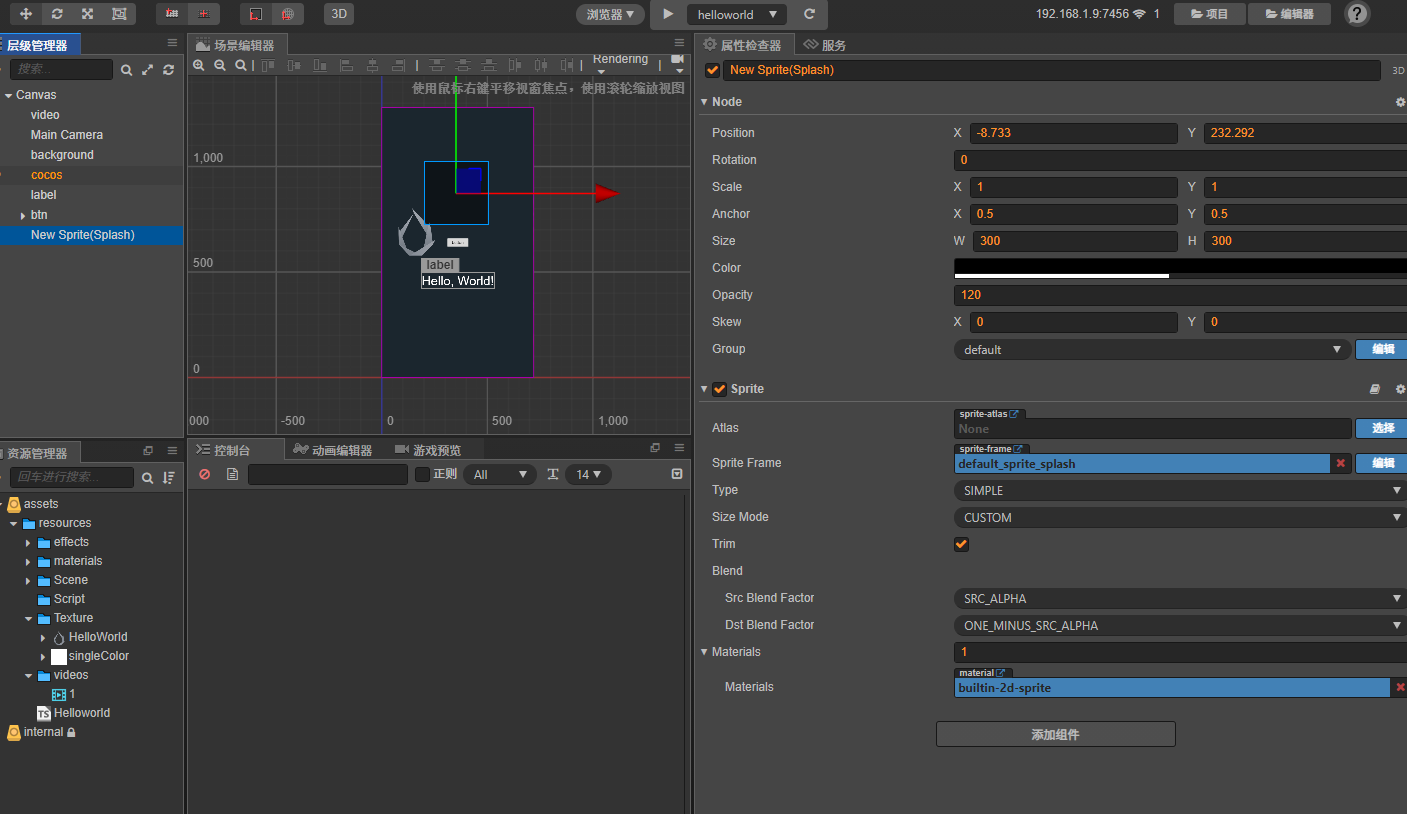Disable the Sprite component checkbox
Image resolution: width=1407 pixels, height=814 pixels.
[x=719, y=389]
